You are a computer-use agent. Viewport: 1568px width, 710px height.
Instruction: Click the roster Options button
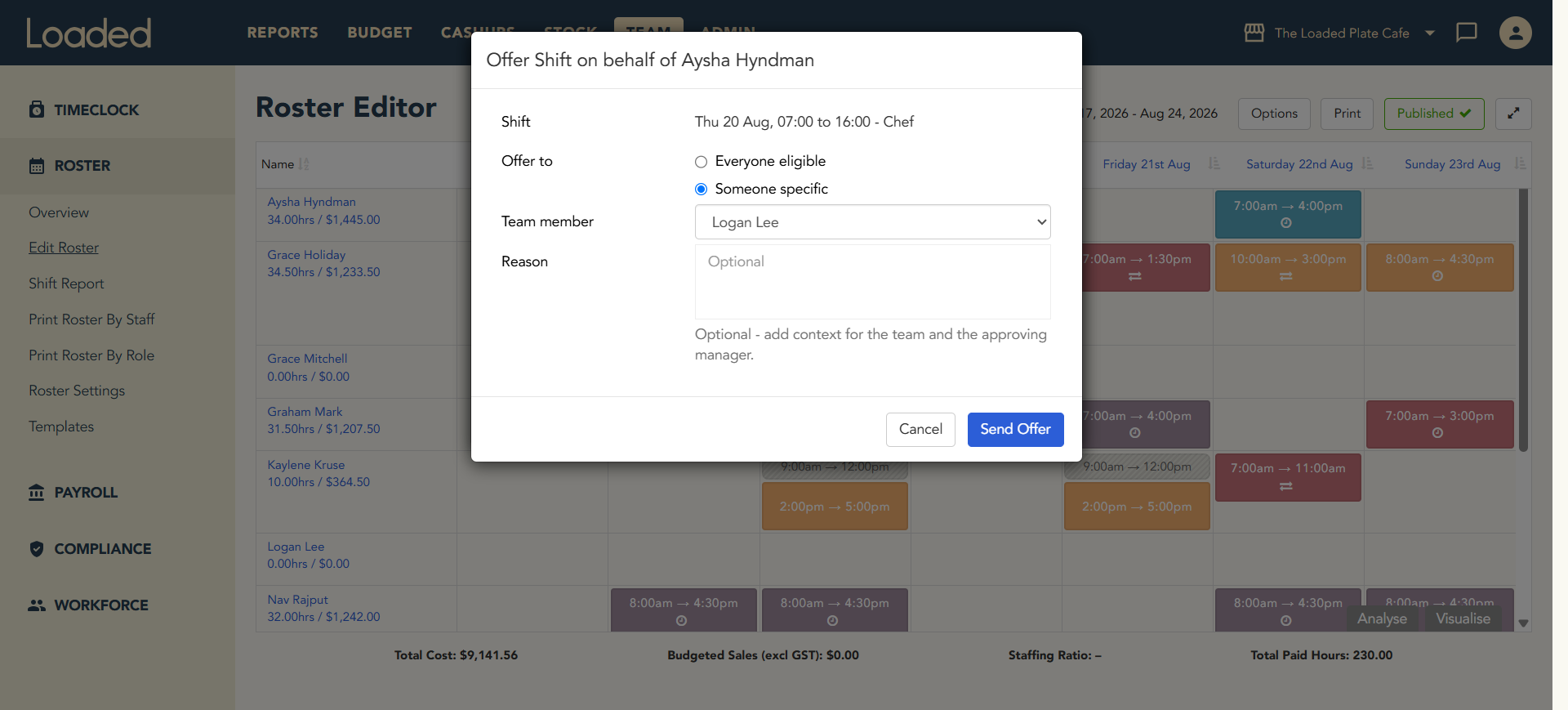point(1274,114)
